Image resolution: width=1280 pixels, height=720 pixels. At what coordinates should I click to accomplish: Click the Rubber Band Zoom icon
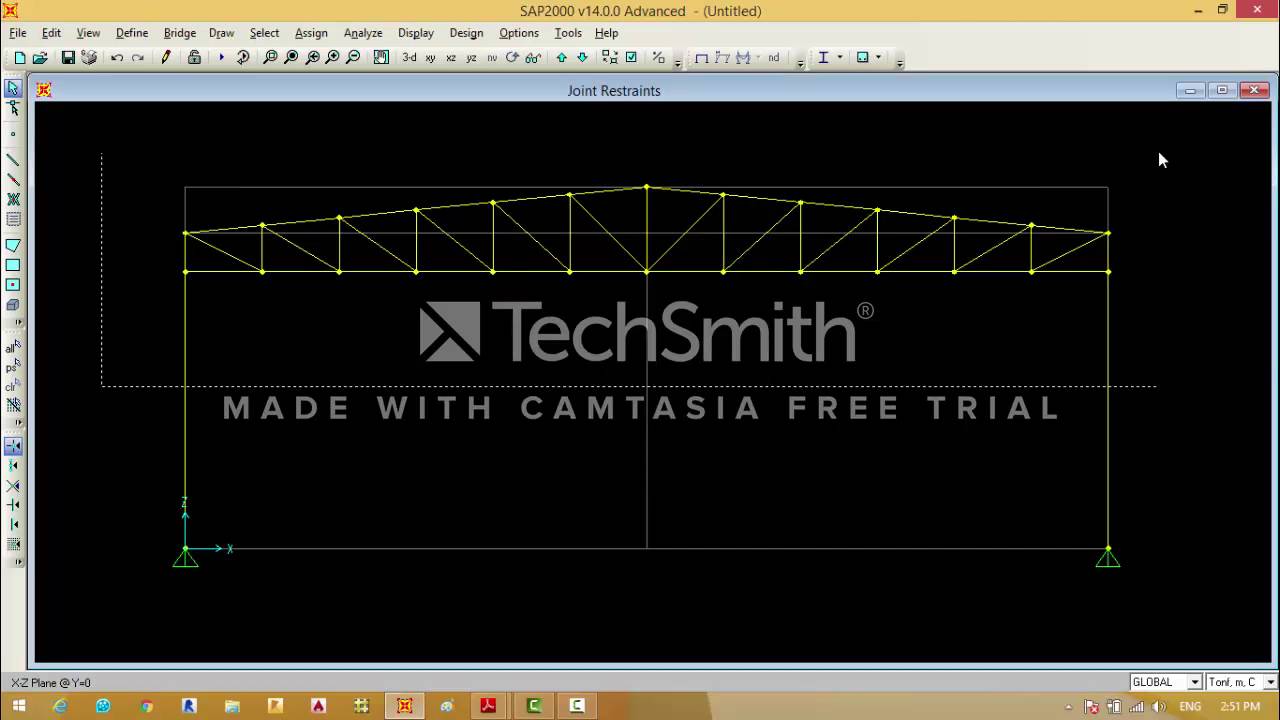[270, 58]
